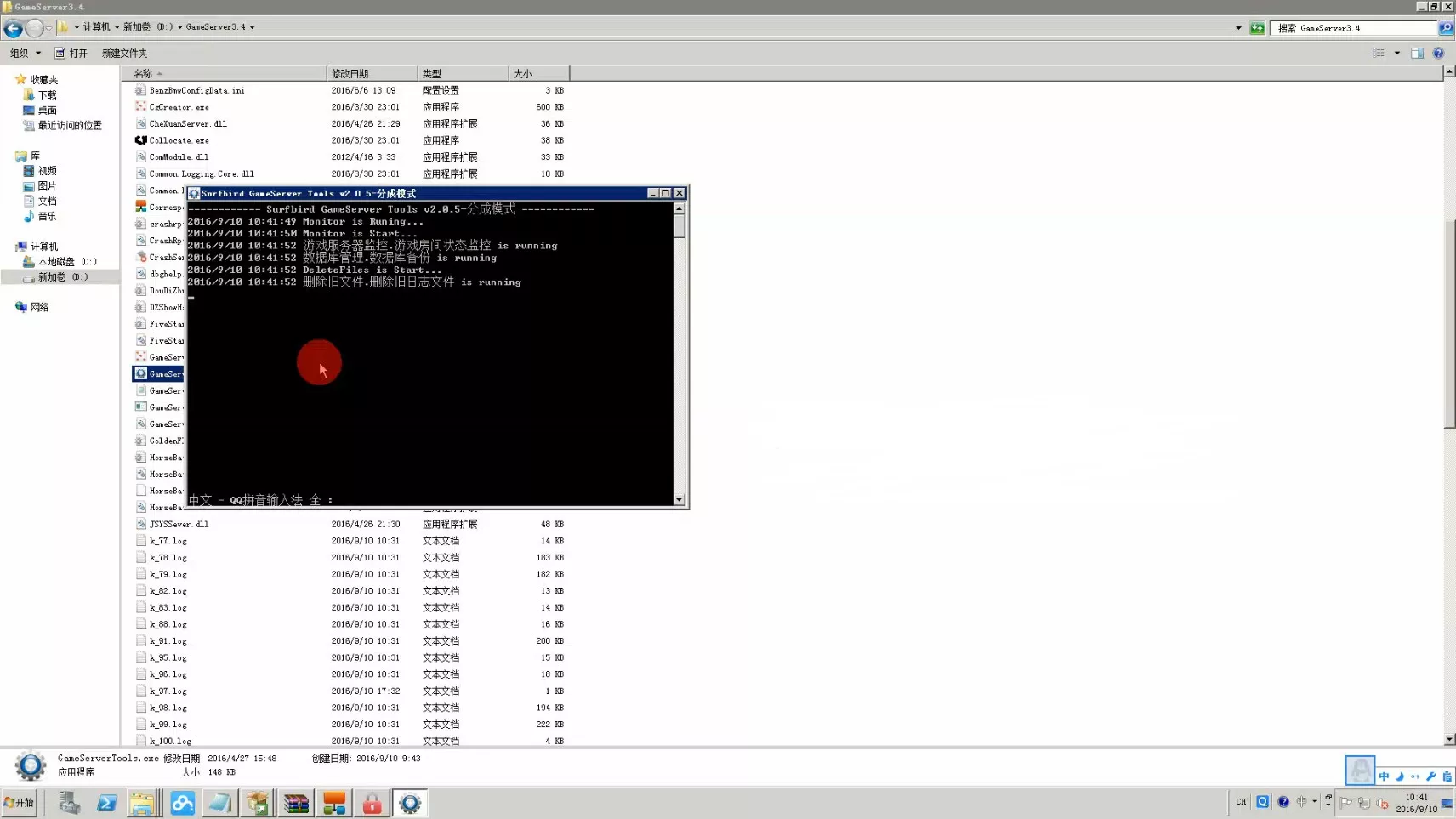This screenshot has height=819, width=1456.
Task: Click the console scrollbar down arrow
Action: pos(679,499)
